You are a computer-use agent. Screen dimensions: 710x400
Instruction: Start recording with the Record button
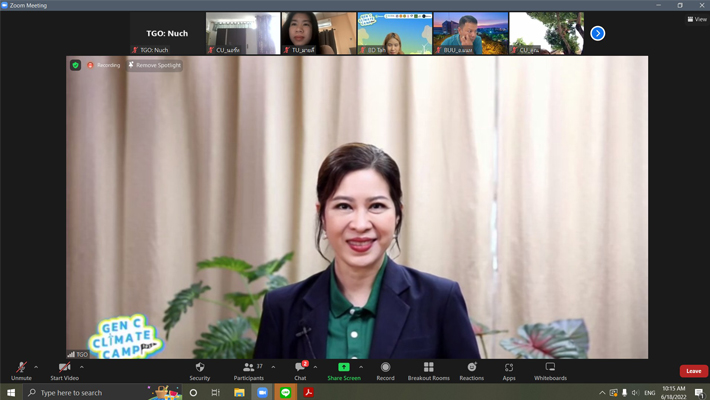click(x=385, y=371)
